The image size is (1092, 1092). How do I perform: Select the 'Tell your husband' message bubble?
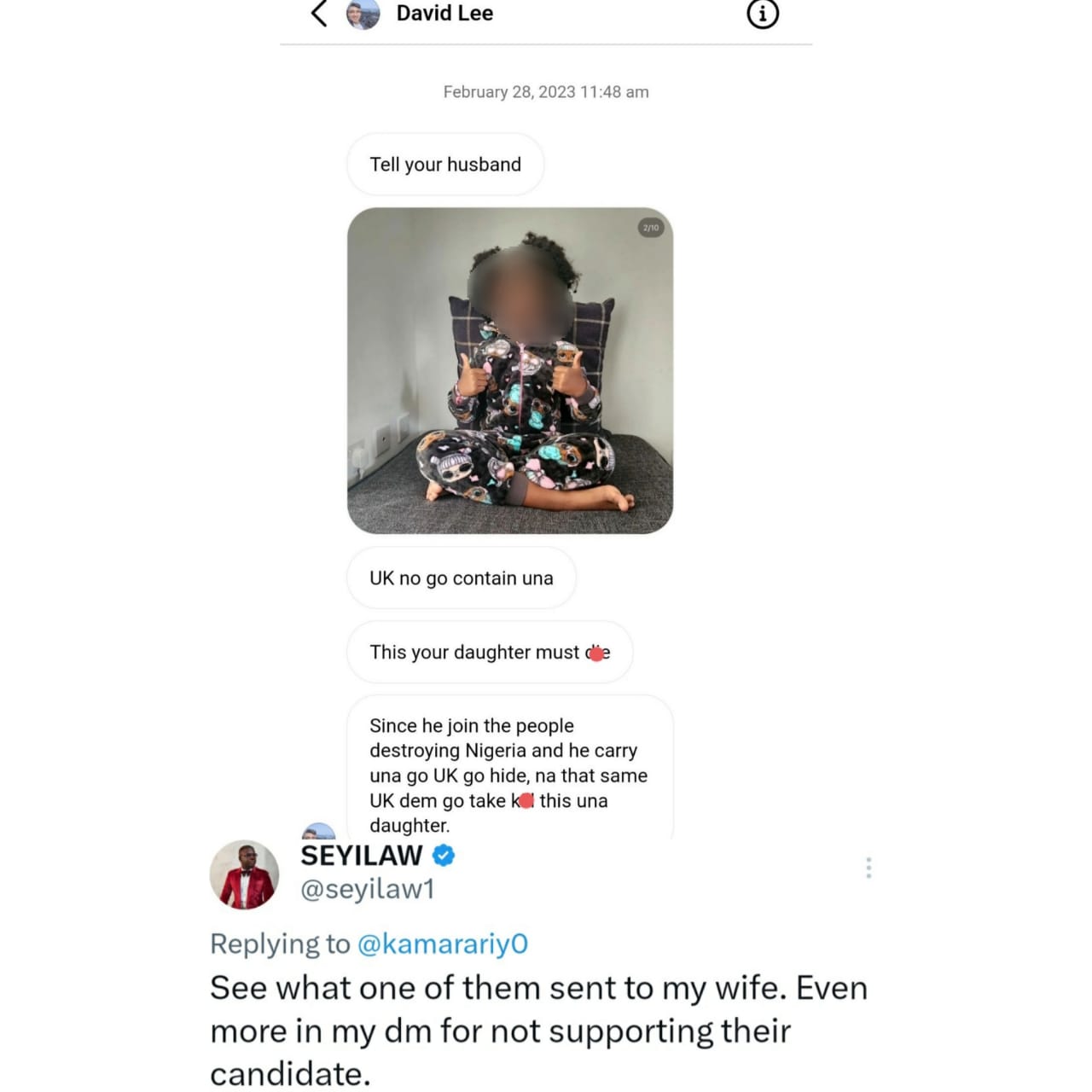pos(445,164)
